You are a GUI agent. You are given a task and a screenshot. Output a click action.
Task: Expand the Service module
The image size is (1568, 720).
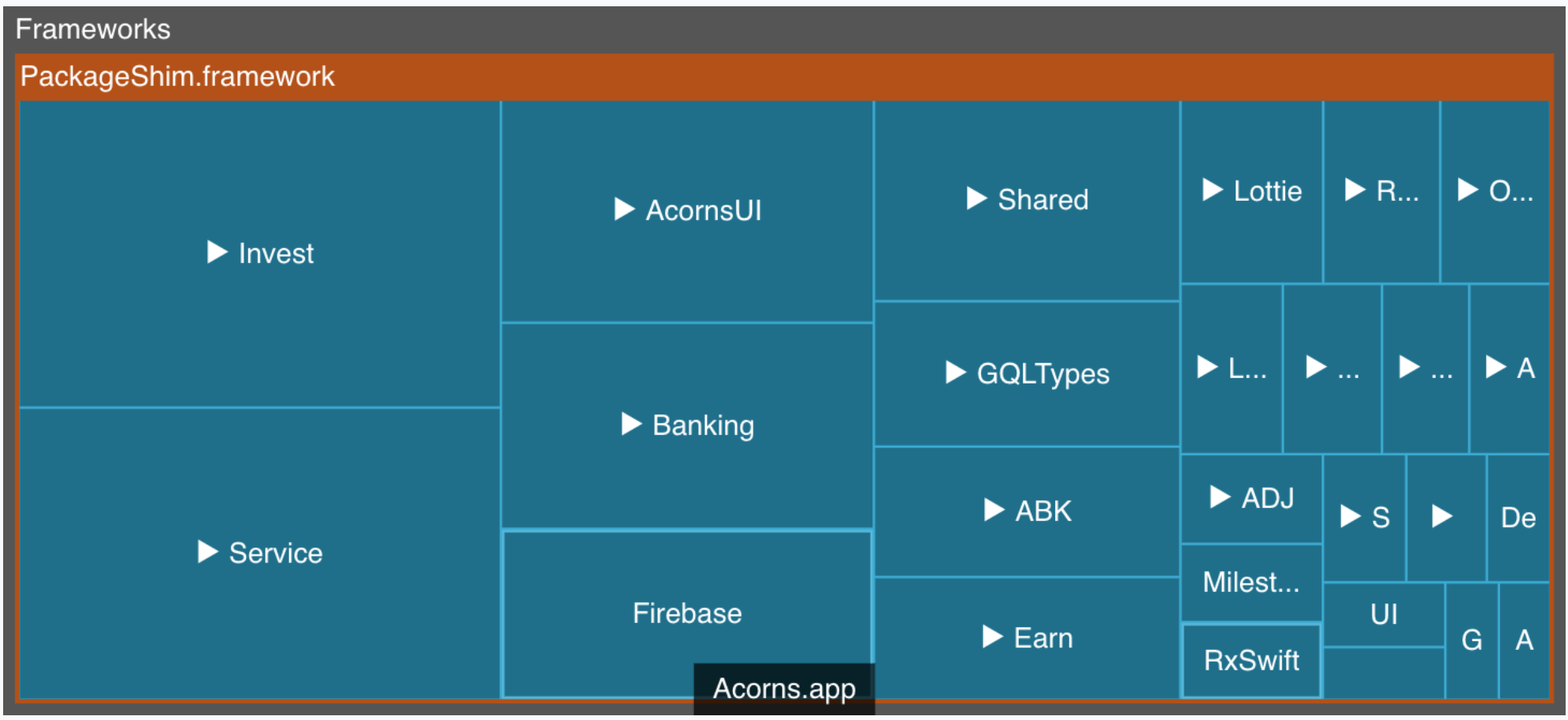[x=210, y=553]
